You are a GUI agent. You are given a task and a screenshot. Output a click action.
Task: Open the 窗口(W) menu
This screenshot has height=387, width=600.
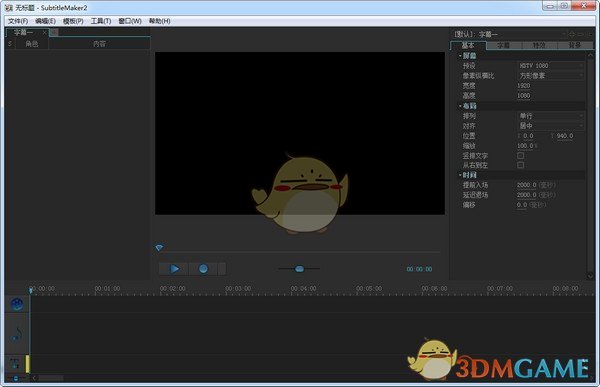[x=130, y=21]
